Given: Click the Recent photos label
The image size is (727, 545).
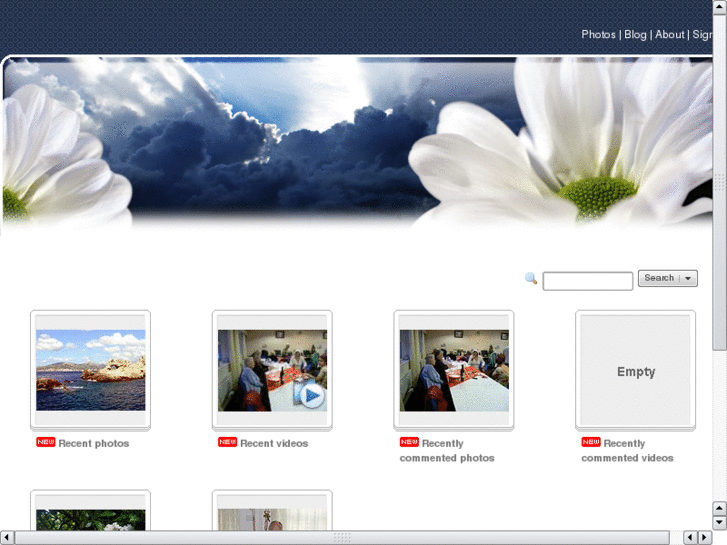Looking at the screenshot, I should click(x=94, y=443).
